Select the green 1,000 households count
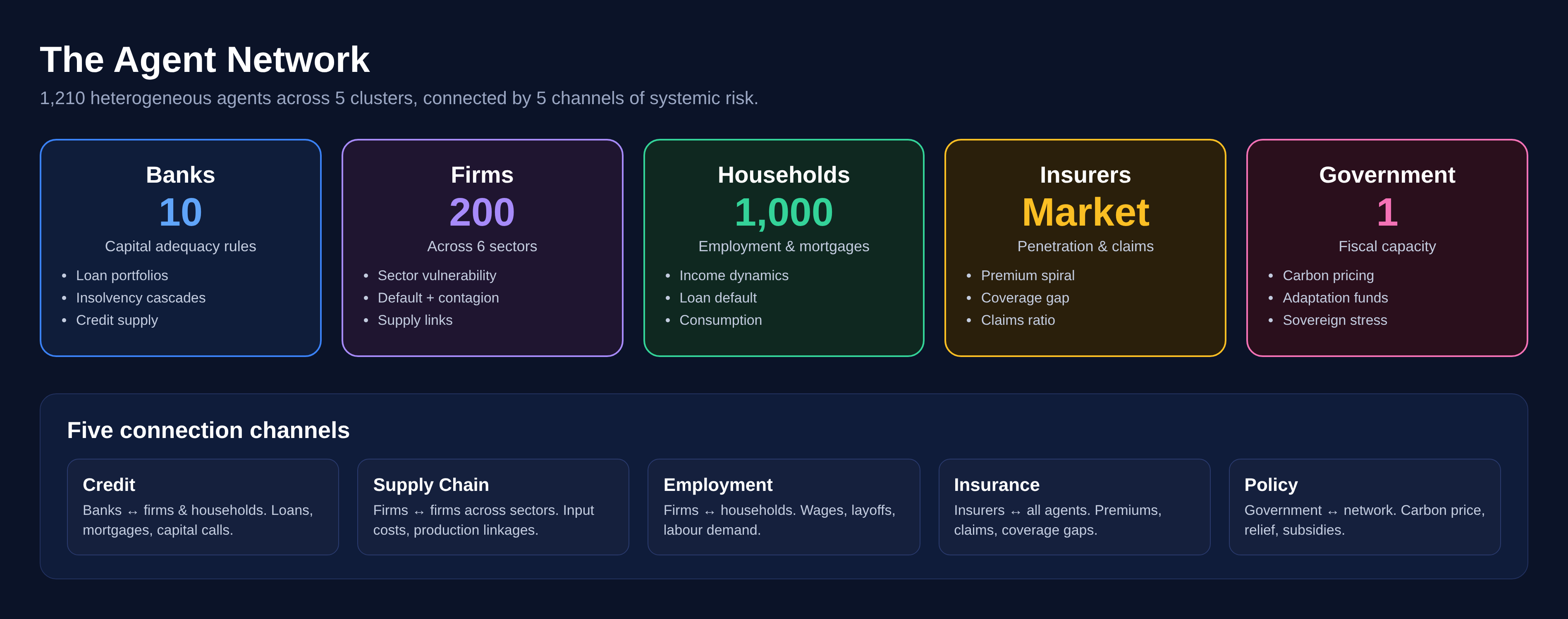The height and width of the screenshot is (619, 1568). coord(784,212)
